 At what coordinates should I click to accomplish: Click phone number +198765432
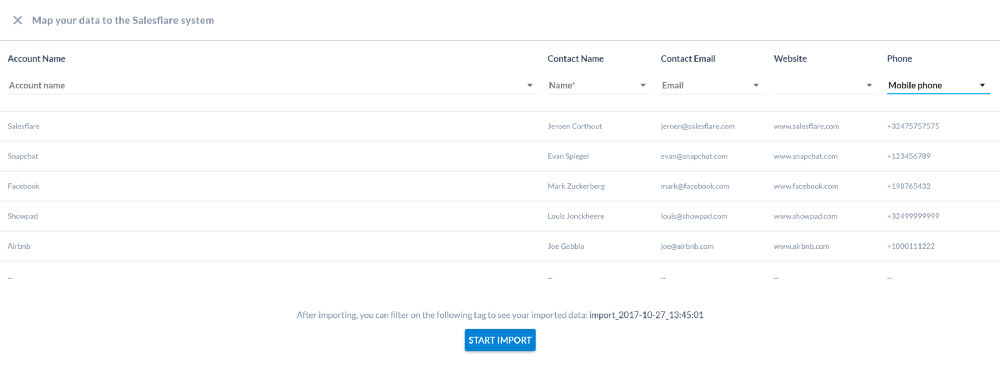point(909,186)
